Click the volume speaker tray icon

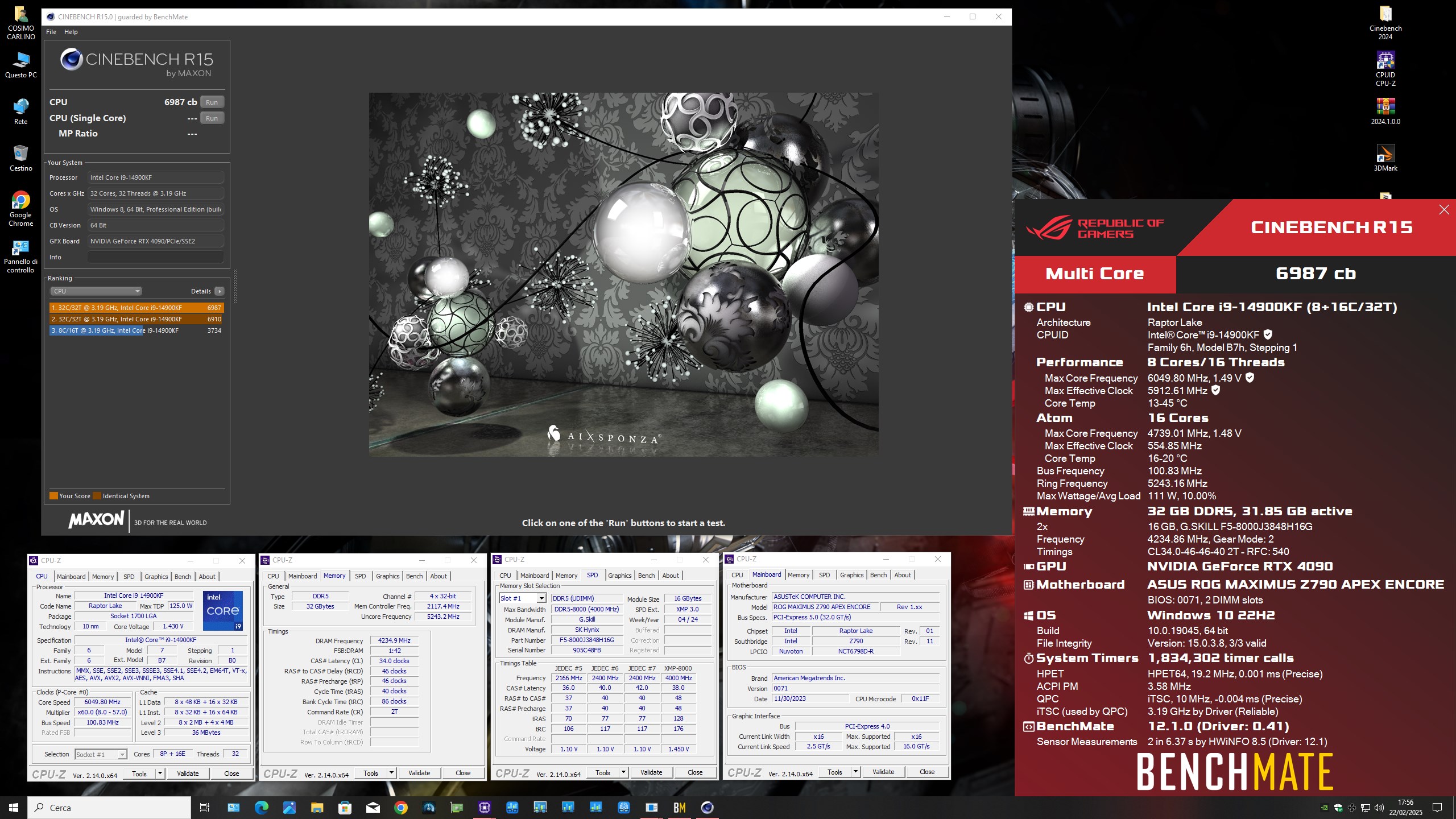click(x=1379, y=808)
